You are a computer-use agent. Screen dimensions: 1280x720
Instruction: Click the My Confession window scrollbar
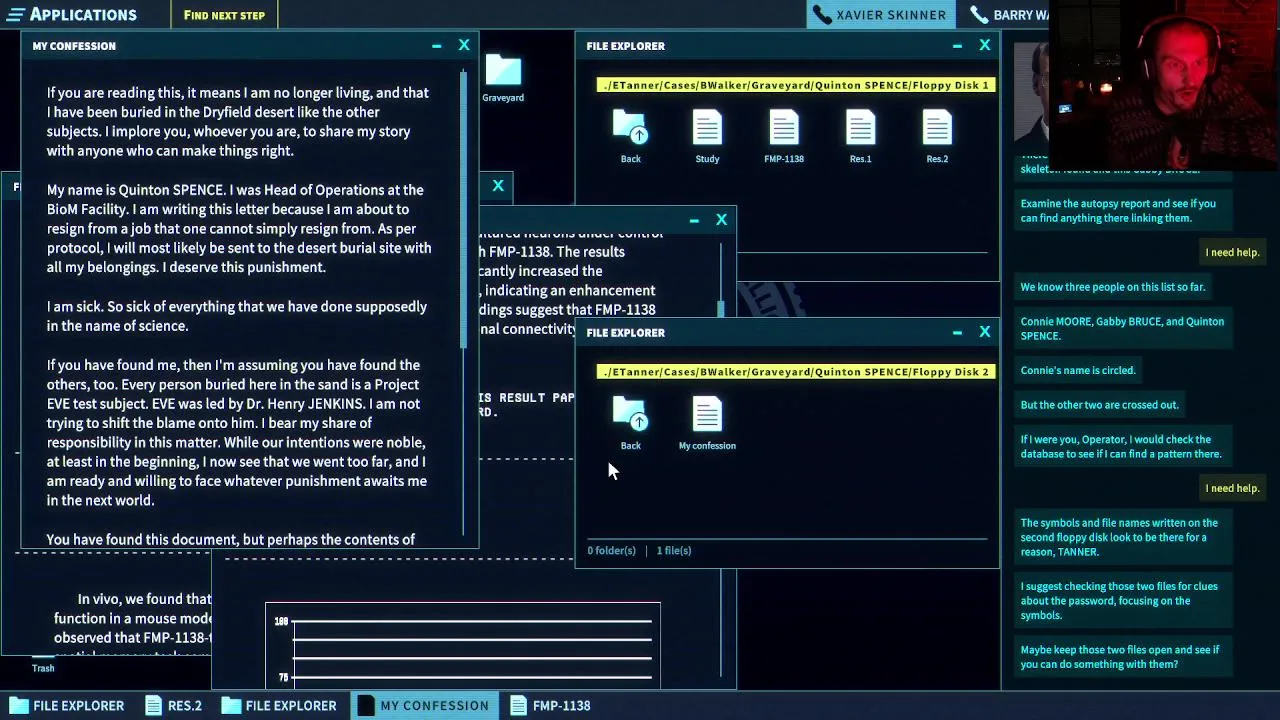[x=463, y=210]
